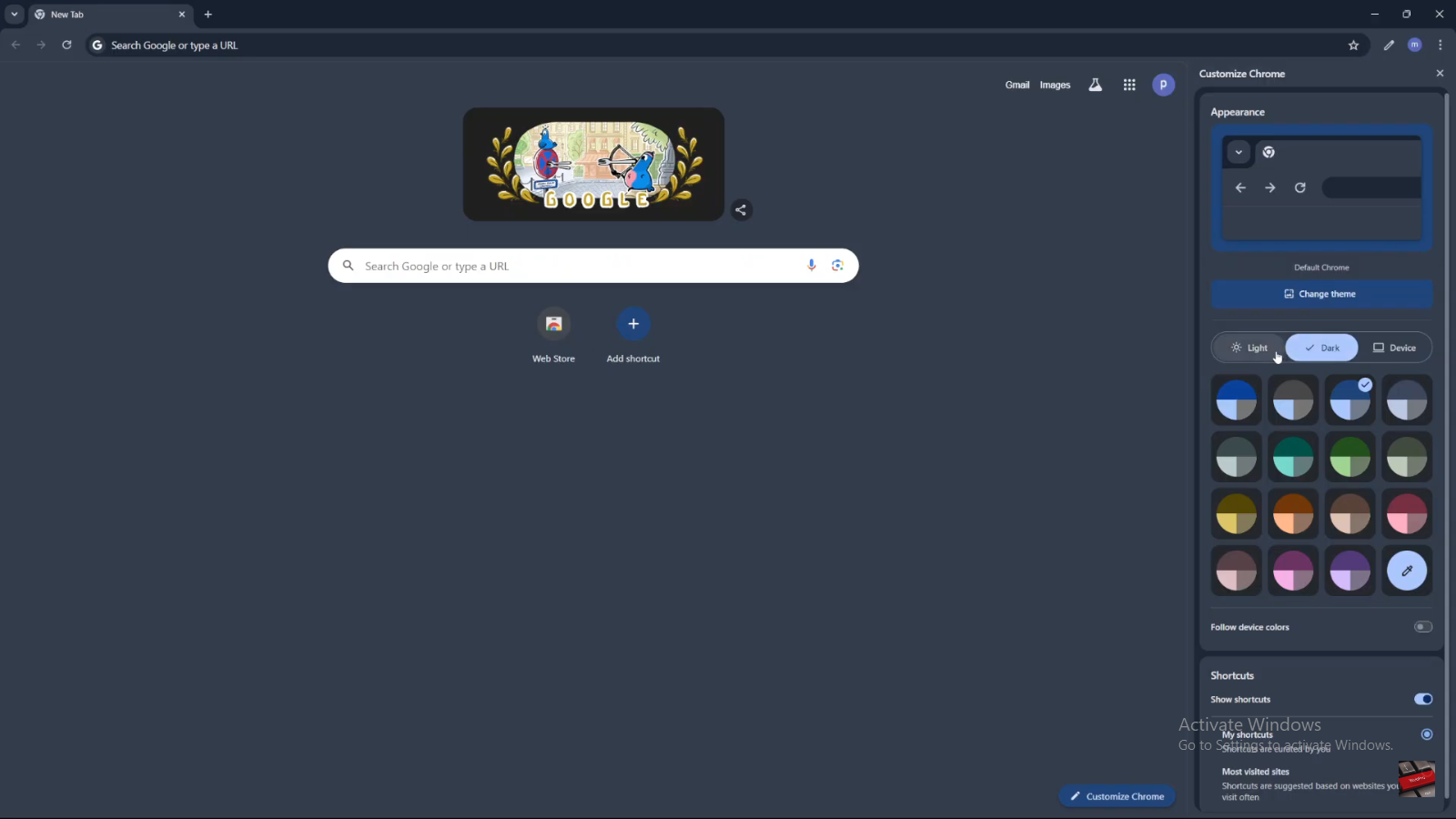
Task: Click the forward navigation arrow
Action: 41,45
